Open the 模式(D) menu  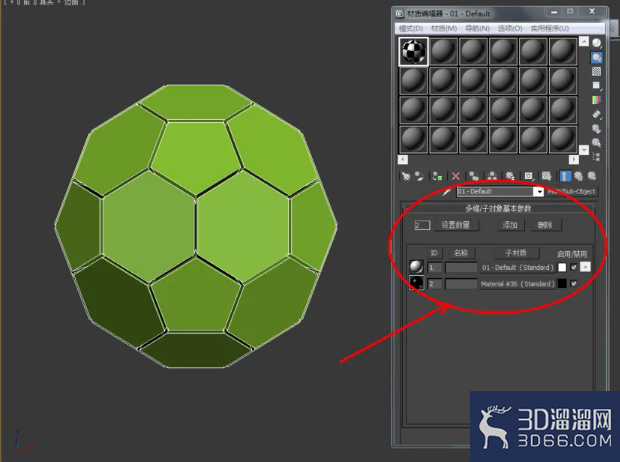coord(411,28)
